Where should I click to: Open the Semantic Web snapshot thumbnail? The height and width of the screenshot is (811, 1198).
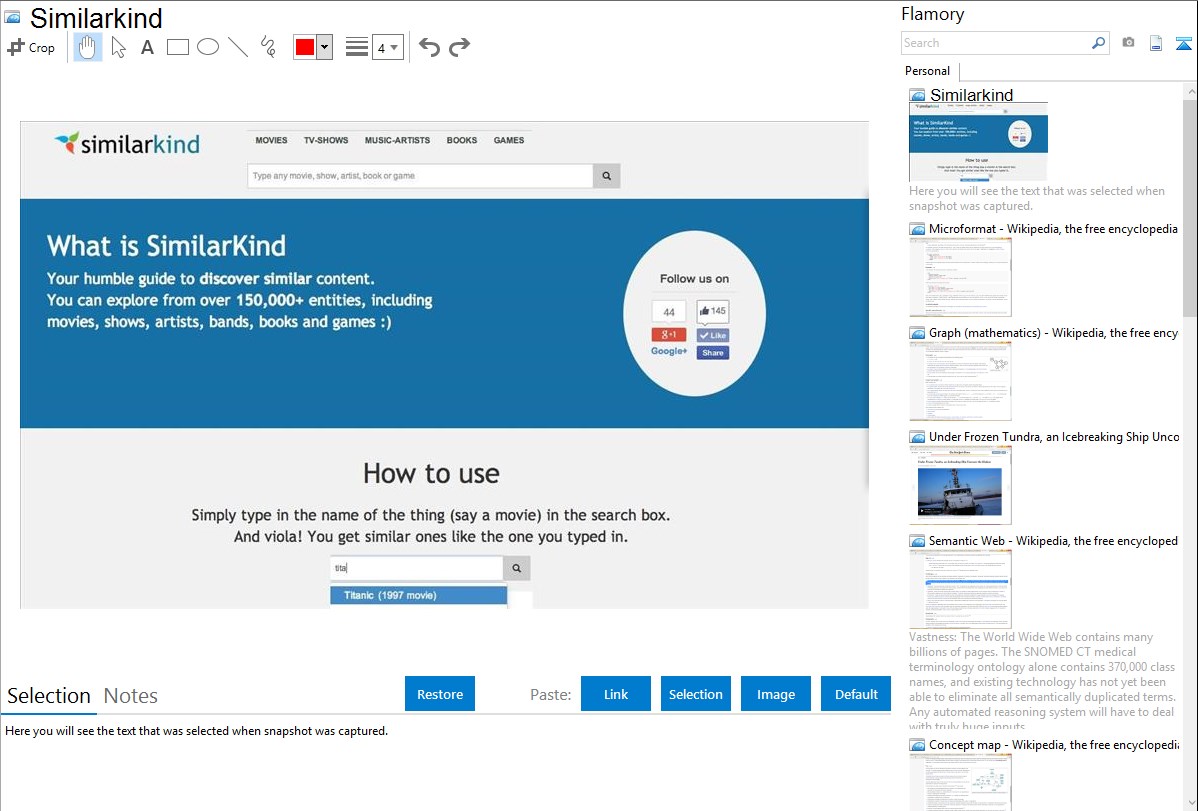960,589
